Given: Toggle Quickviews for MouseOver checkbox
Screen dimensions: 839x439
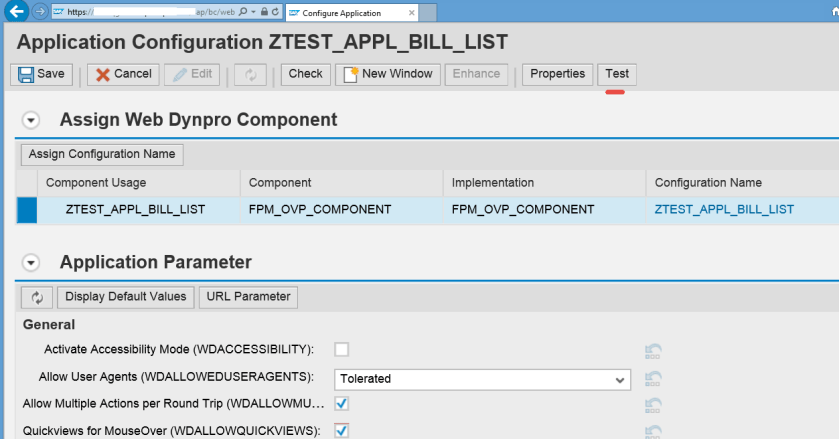Looking at the screenshot, I should pos(341,430).
